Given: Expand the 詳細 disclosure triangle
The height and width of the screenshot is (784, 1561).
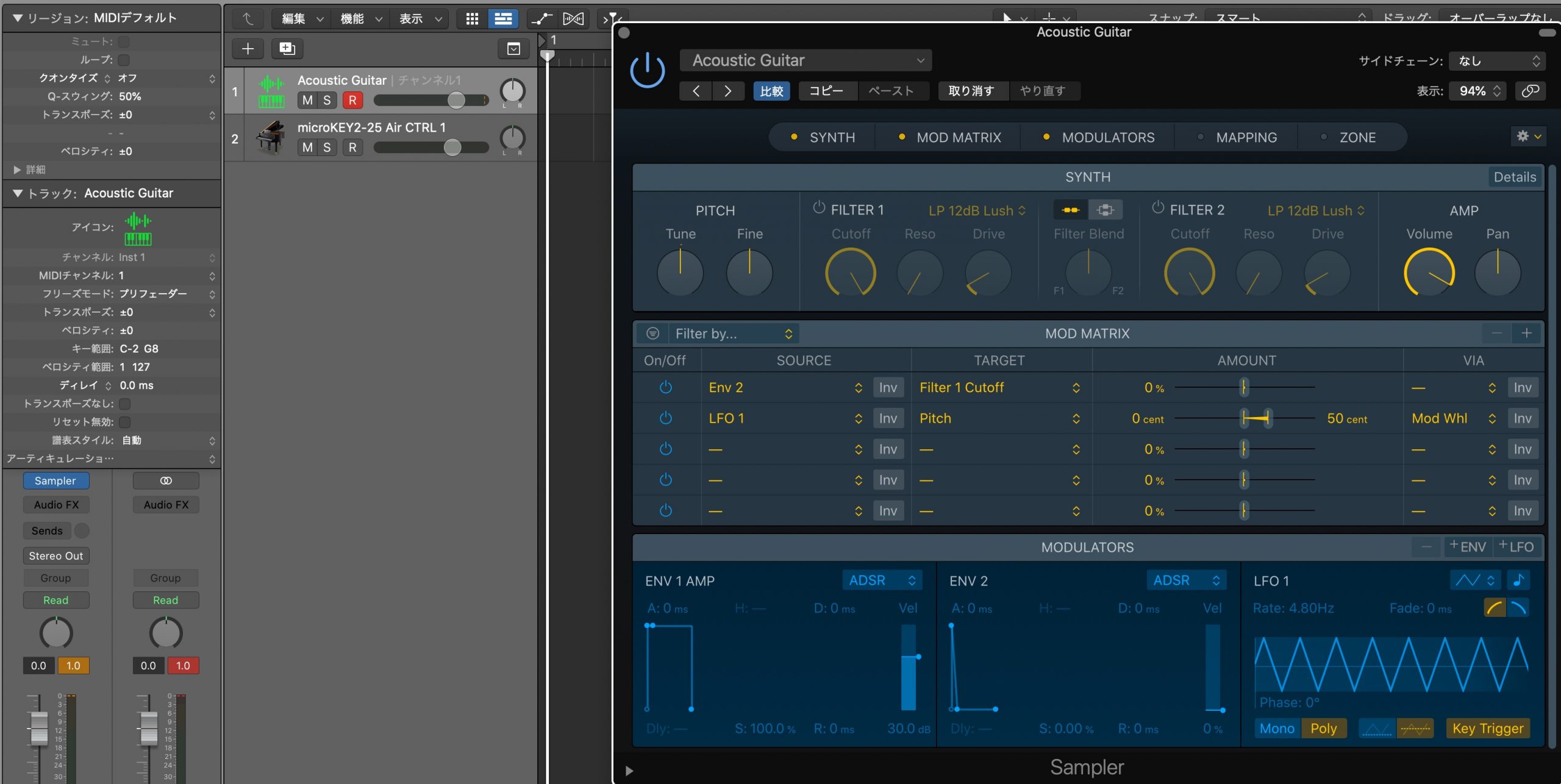Looking at the screenshot, I should [x=17, y=169].
